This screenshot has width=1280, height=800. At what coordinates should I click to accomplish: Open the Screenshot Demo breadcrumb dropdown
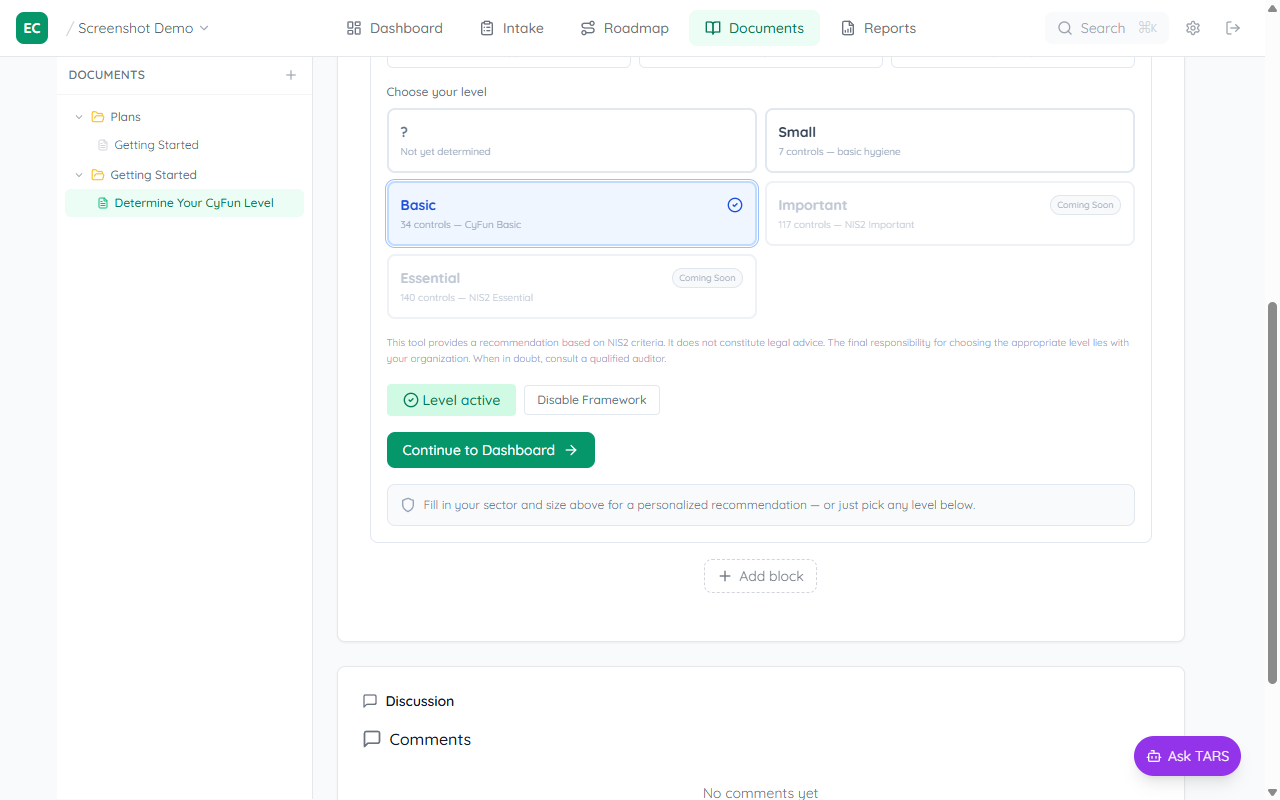click(205, 28)
